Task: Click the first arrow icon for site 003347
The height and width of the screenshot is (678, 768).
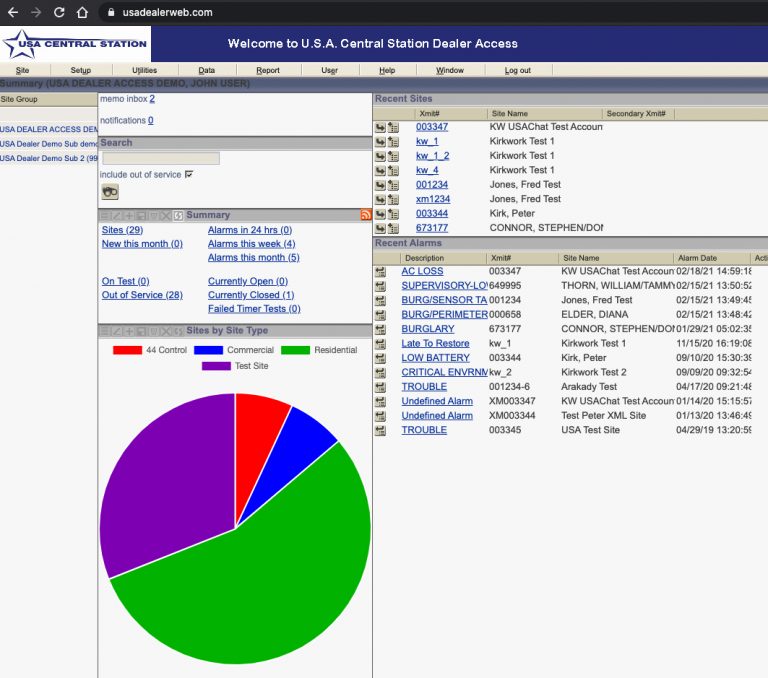Action: point(380,128)
